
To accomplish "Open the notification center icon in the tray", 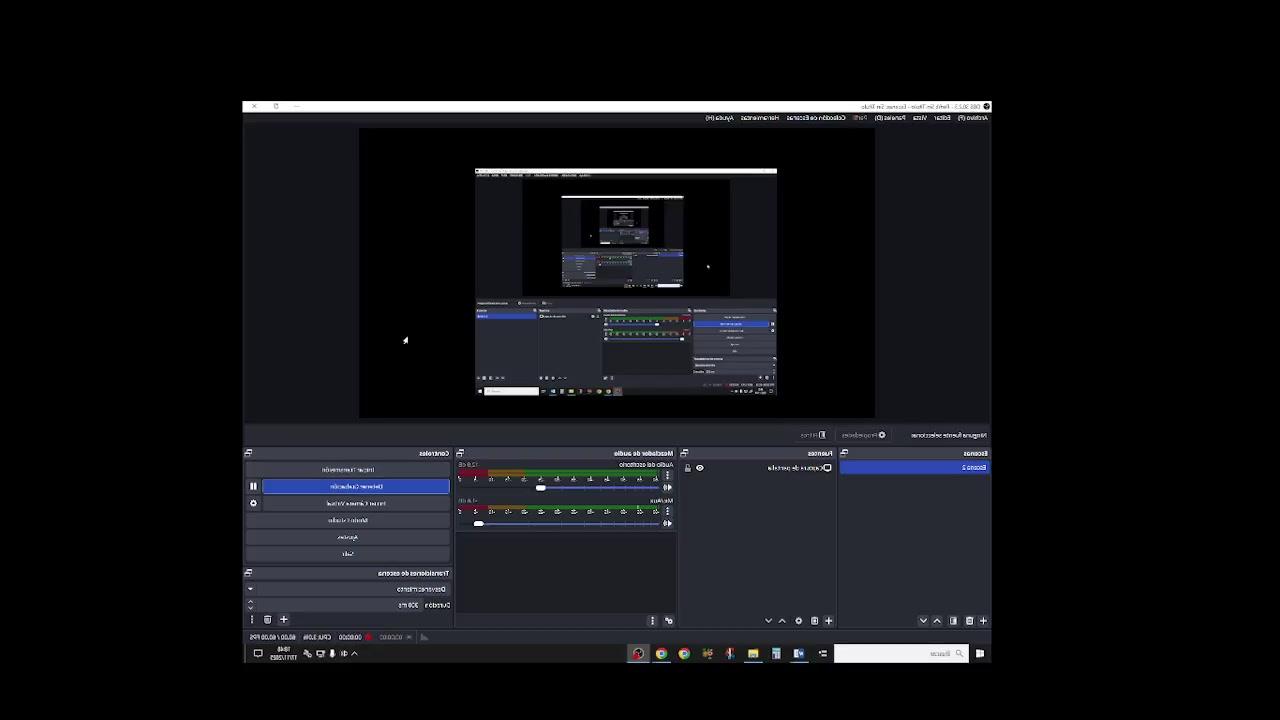I will 258,653.
